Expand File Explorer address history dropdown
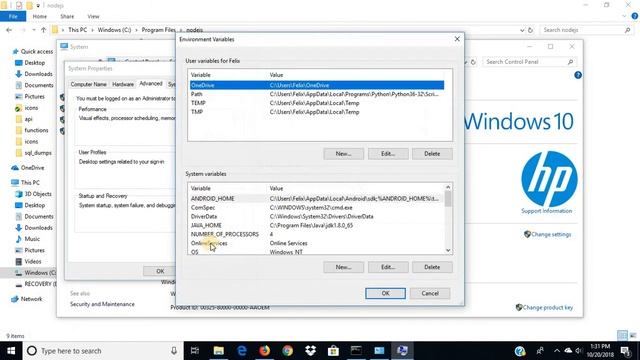 [522, 30]
